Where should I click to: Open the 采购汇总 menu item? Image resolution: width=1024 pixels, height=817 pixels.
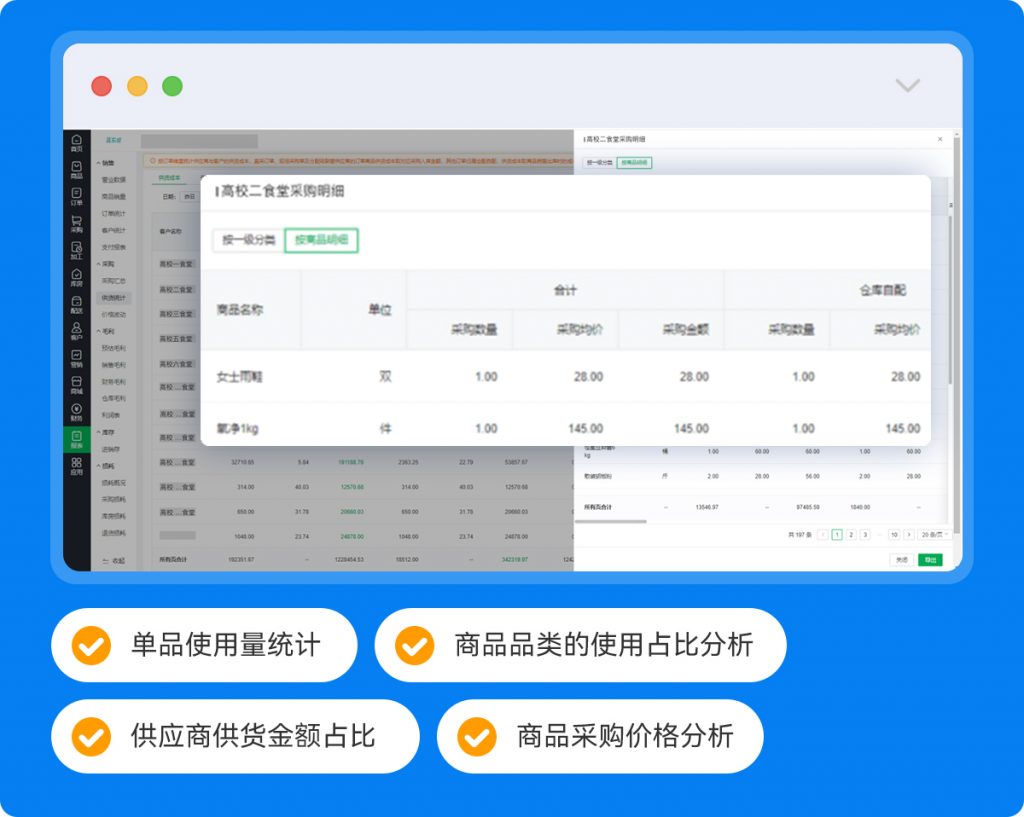tap(114, 281)
